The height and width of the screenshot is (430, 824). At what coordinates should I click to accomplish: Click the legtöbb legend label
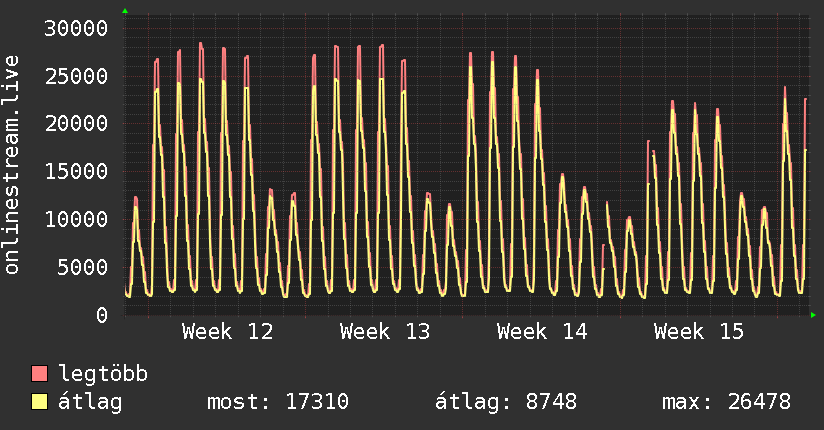(103, 374)
